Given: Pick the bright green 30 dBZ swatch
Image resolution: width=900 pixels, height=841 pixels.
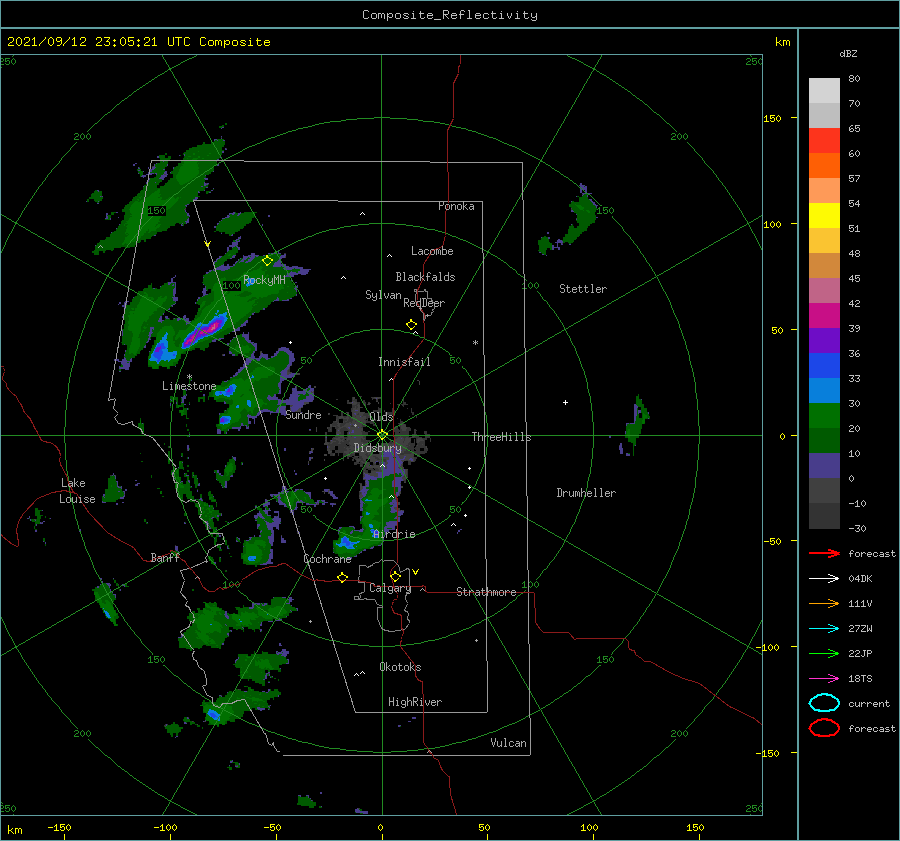Looking at the screenshot, I should [824, 415].
